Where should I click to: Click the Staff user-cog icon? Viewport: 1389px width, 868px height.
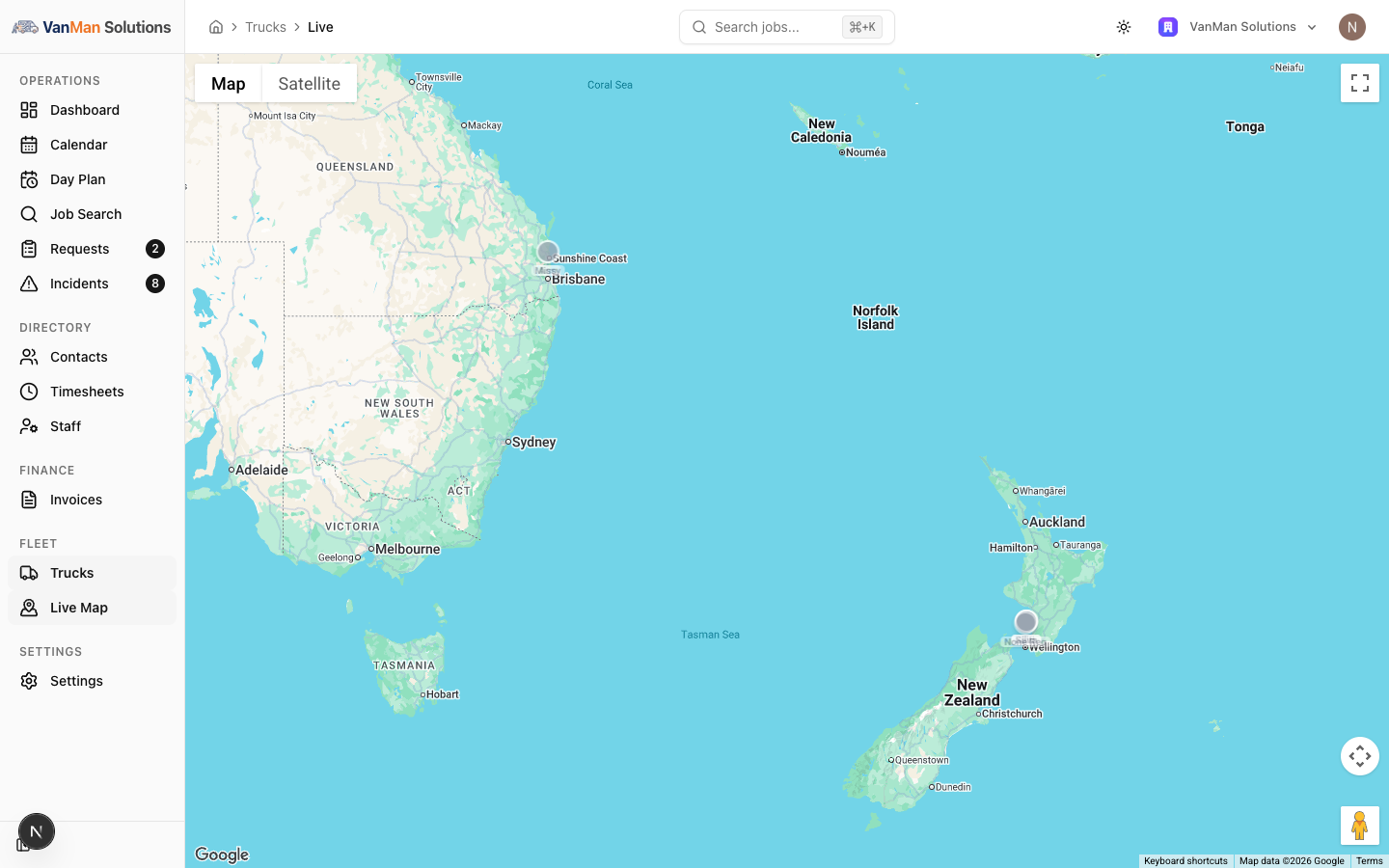click(x=29, y=426)
